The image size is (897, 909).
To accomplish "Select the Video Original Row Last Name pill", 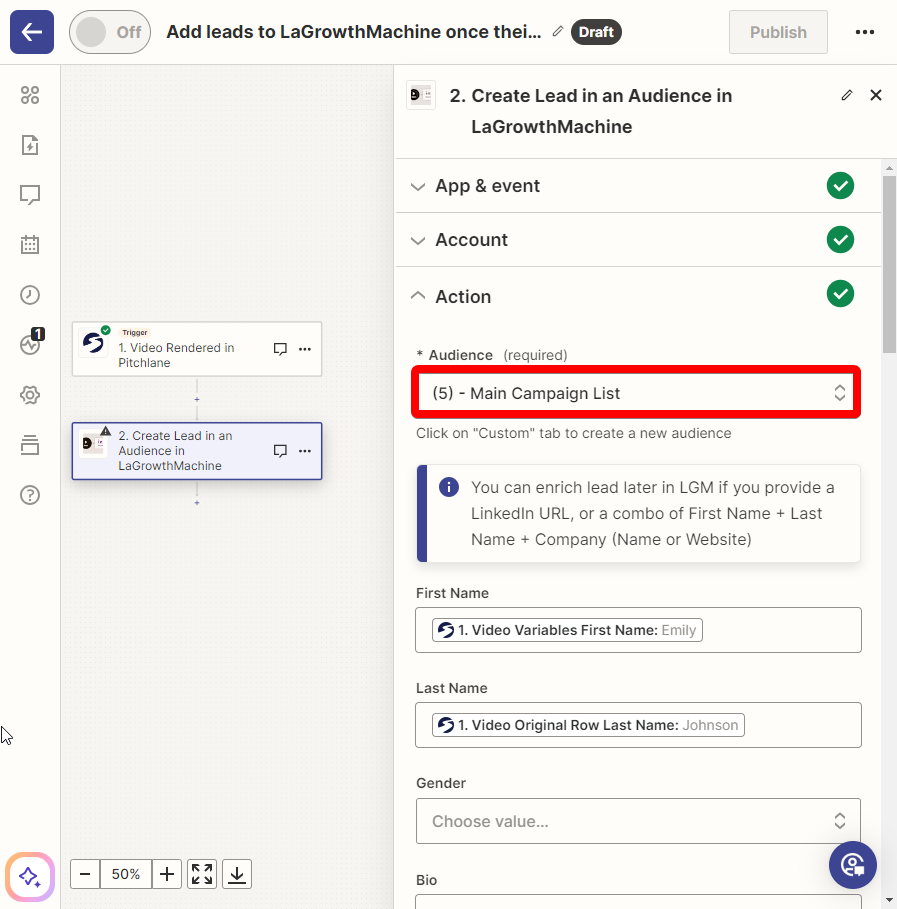I will (x=588, y=725).
